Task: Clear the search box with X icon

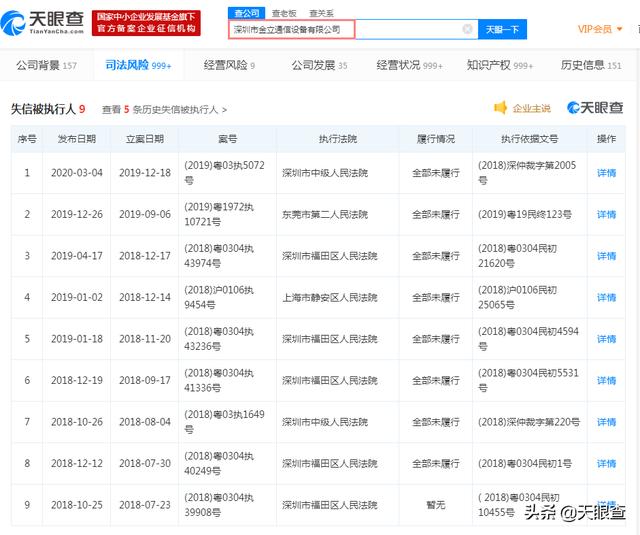Action: click(467, 29)
